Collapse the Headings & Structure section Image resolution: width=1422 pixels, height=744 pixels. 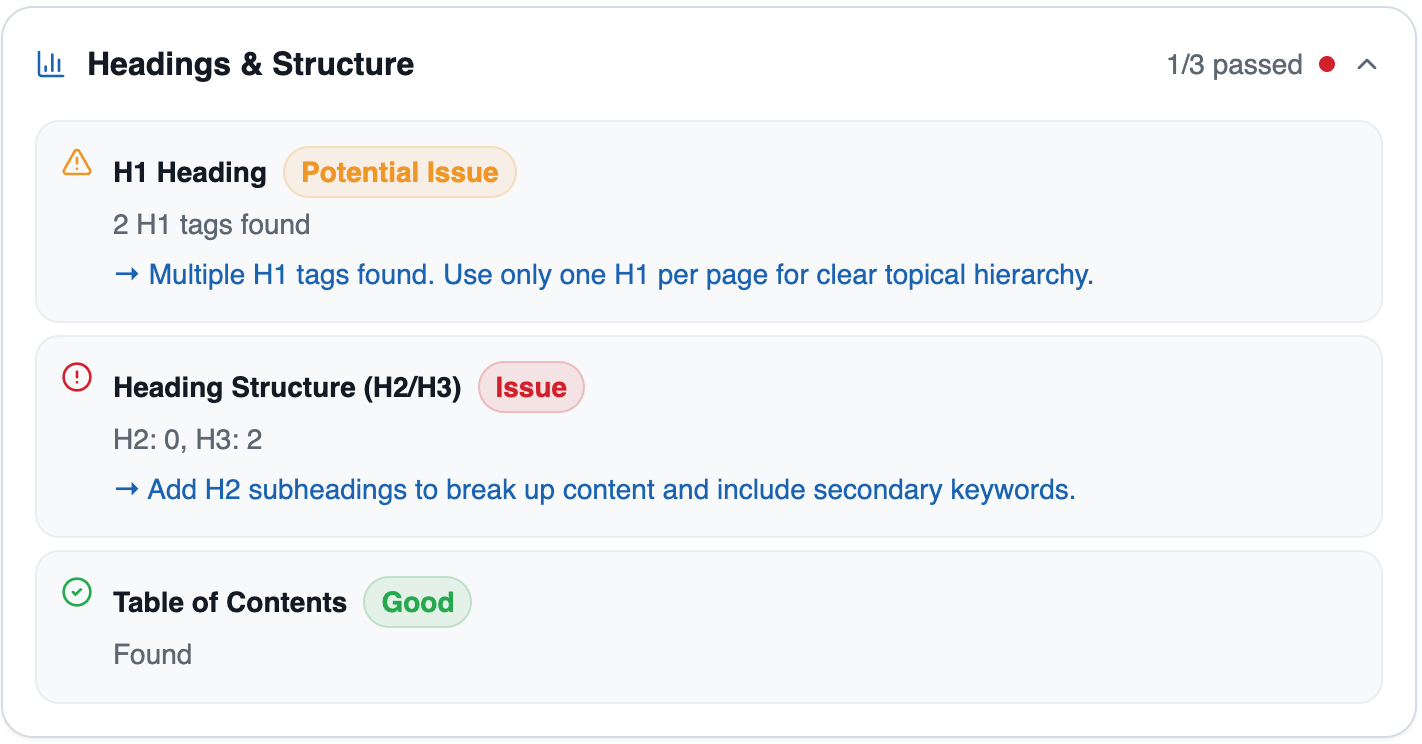[1367, 64]
